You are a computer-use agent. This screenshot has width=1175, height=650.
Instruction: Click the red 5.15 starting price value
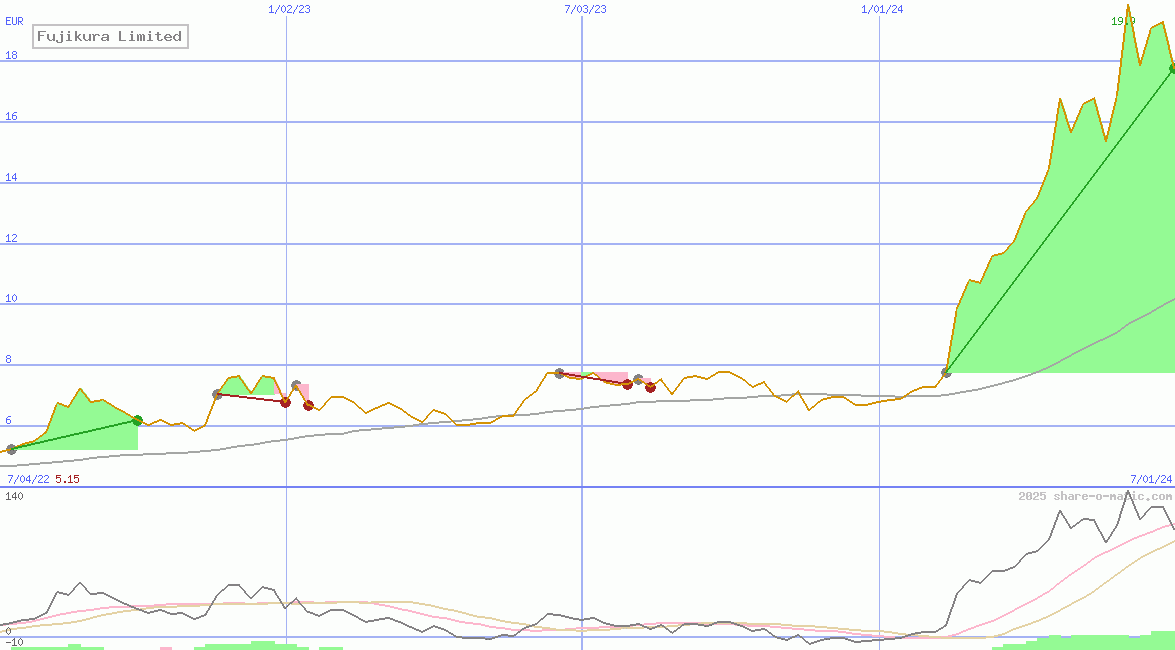(67, 479)
